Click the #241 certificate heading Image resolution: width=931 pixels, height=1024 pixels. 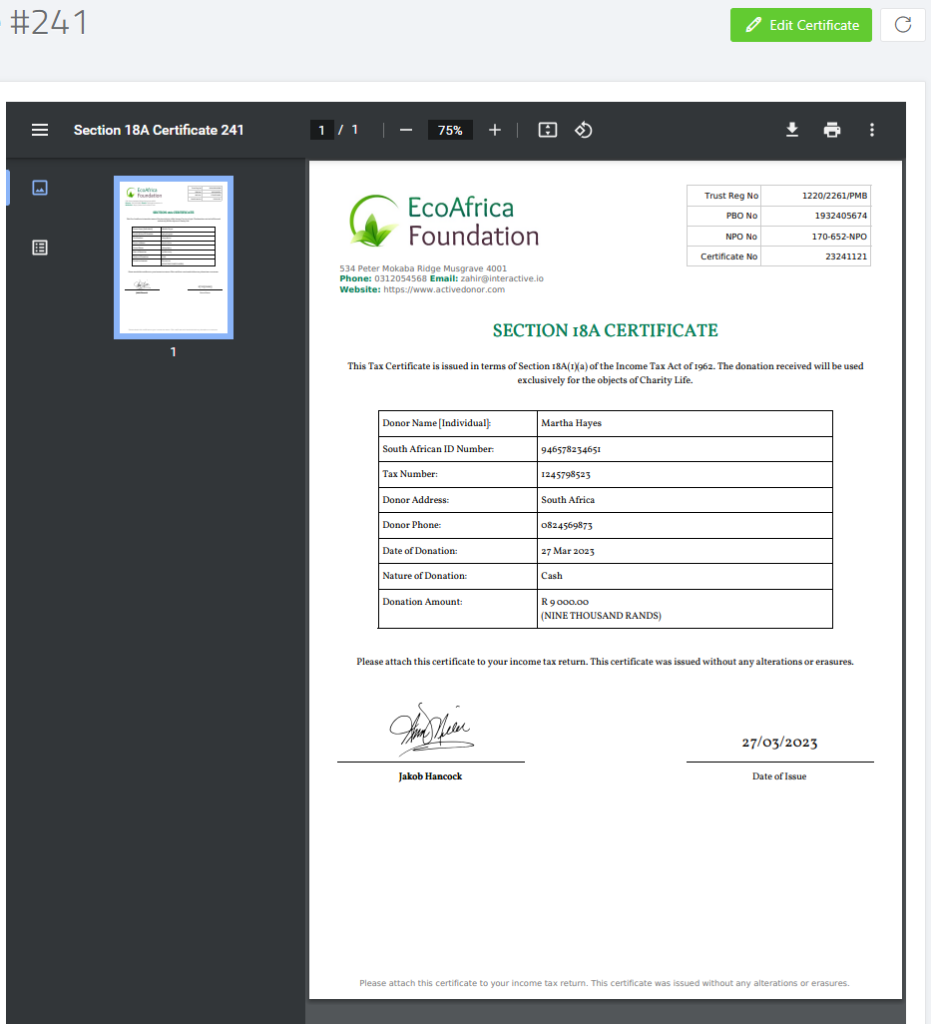click(x=48, y=23)
